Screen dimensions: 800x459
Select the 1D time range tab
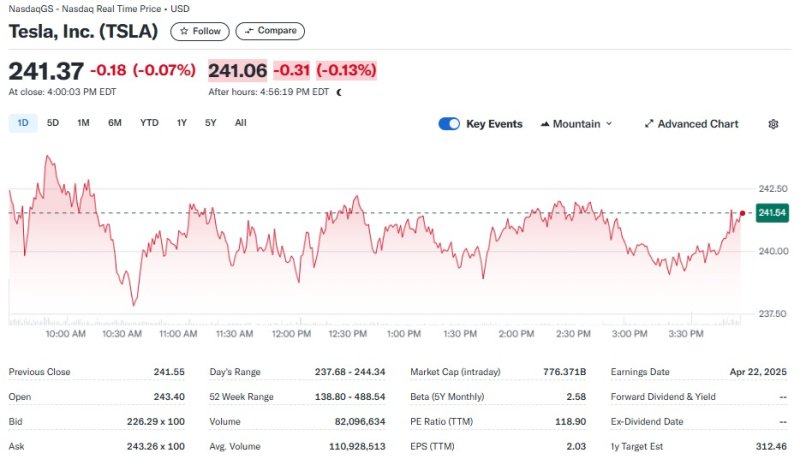tap(23, 123)
